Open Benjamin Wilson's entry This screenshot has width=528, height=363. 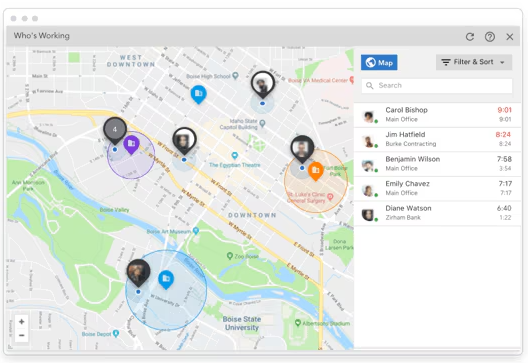pos(437,164)
